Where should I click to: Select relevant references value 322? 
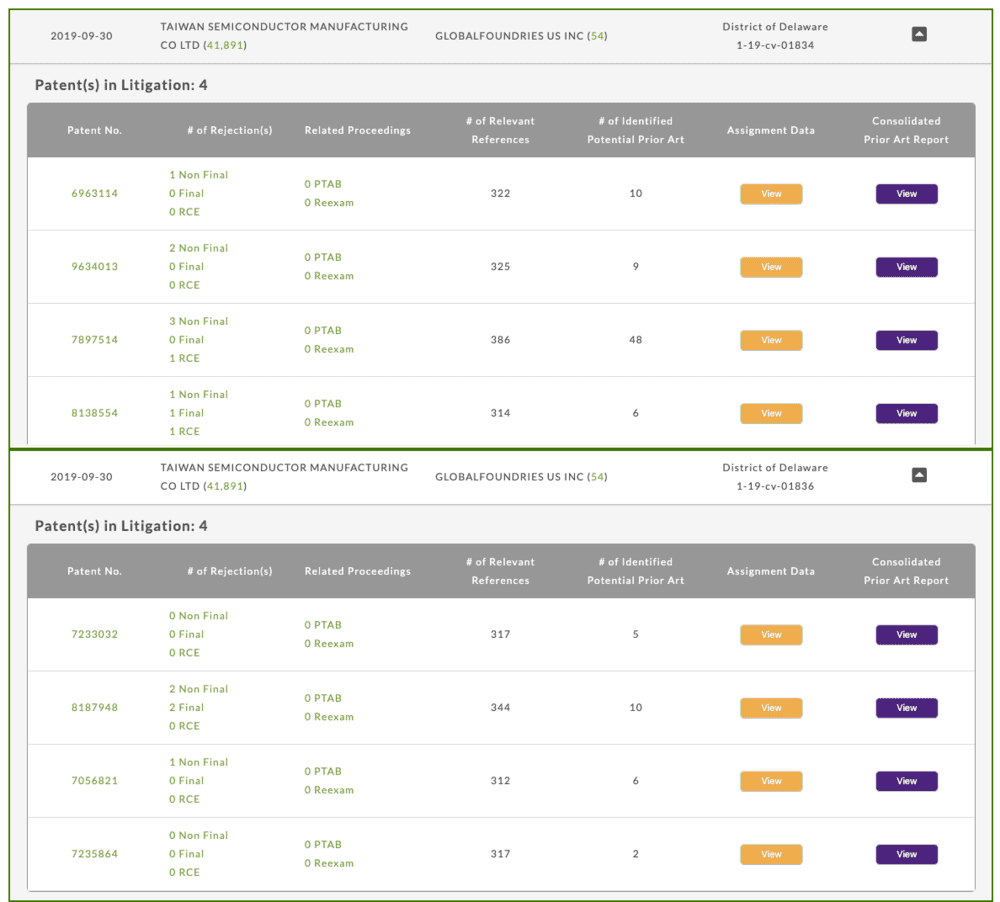(x=500, y=193)
